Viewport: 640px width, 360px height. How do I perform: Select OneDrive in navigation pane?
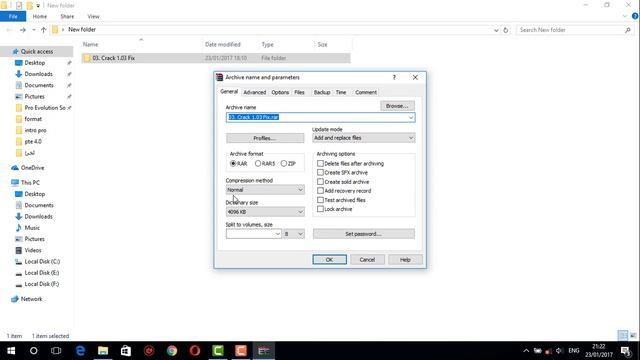tap(32, 168)
